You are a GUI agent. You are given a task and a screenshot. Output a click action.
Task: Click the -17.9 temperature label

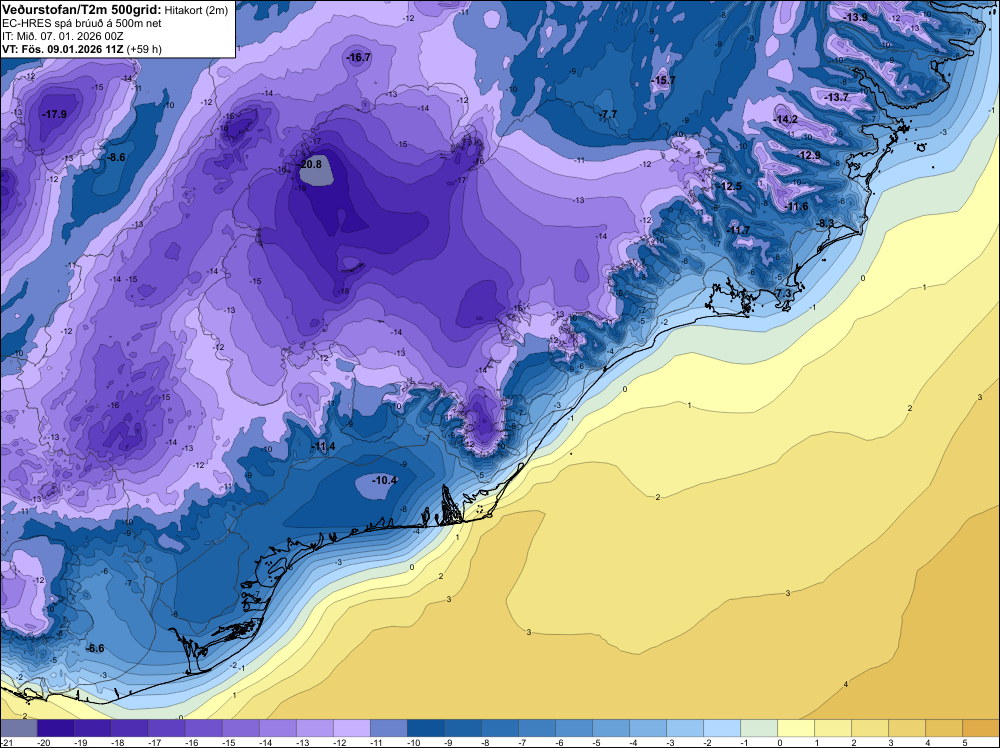54,115
